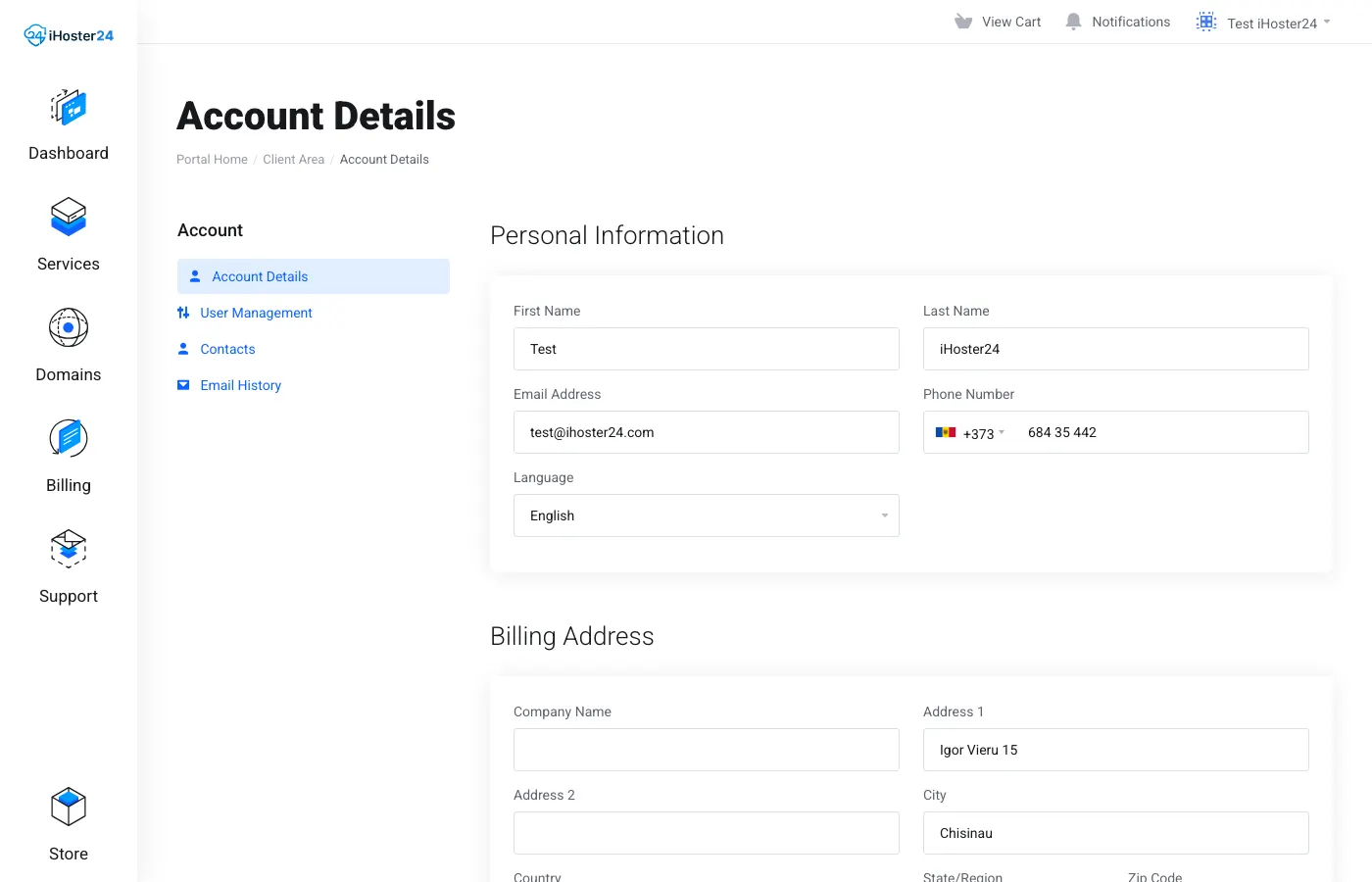Open the Language dropdown

[x=707, y=515]
